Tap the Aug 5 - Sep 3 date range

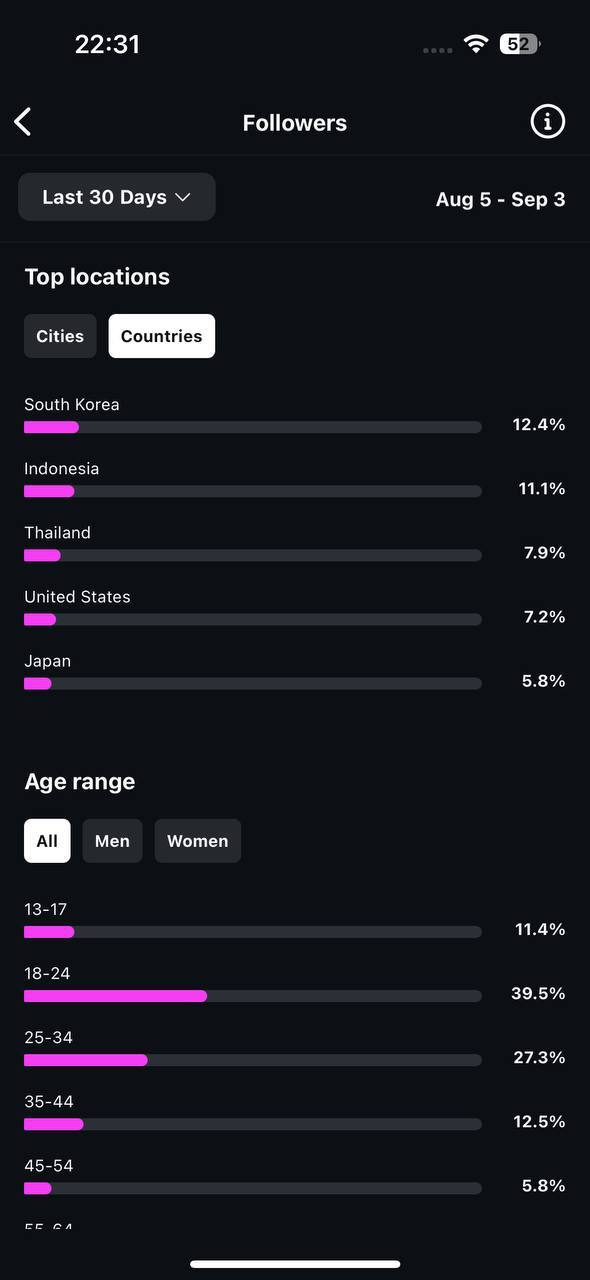click(500, 199)
